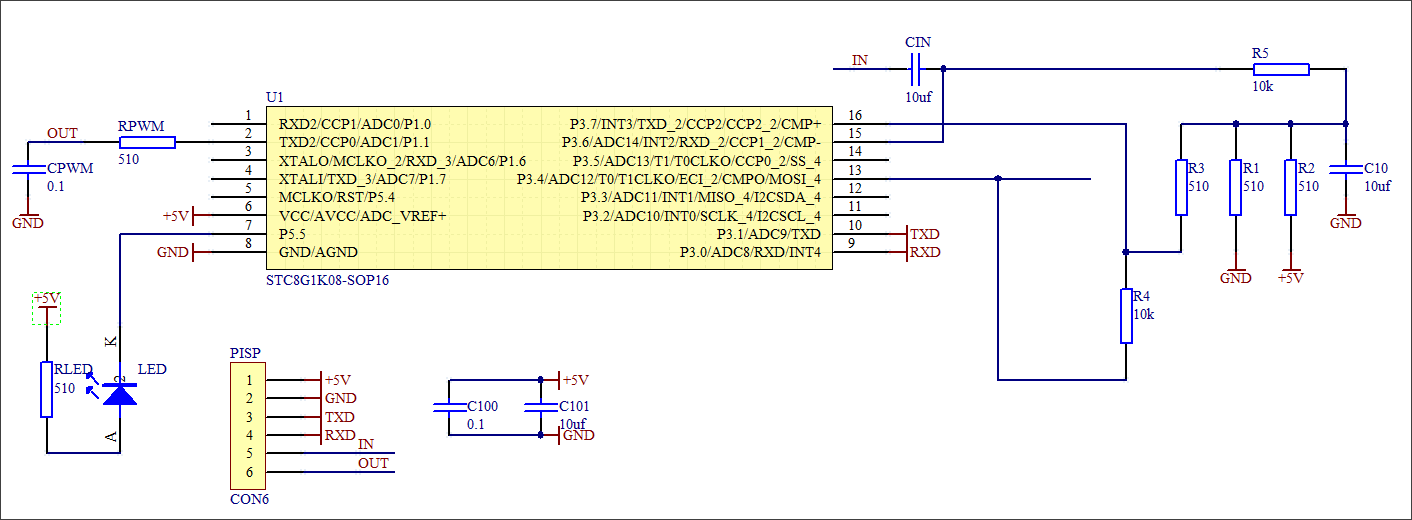Click the IN net label before CIN
The width and height of the screenshot is (1412, 520).
click(860, 60)
